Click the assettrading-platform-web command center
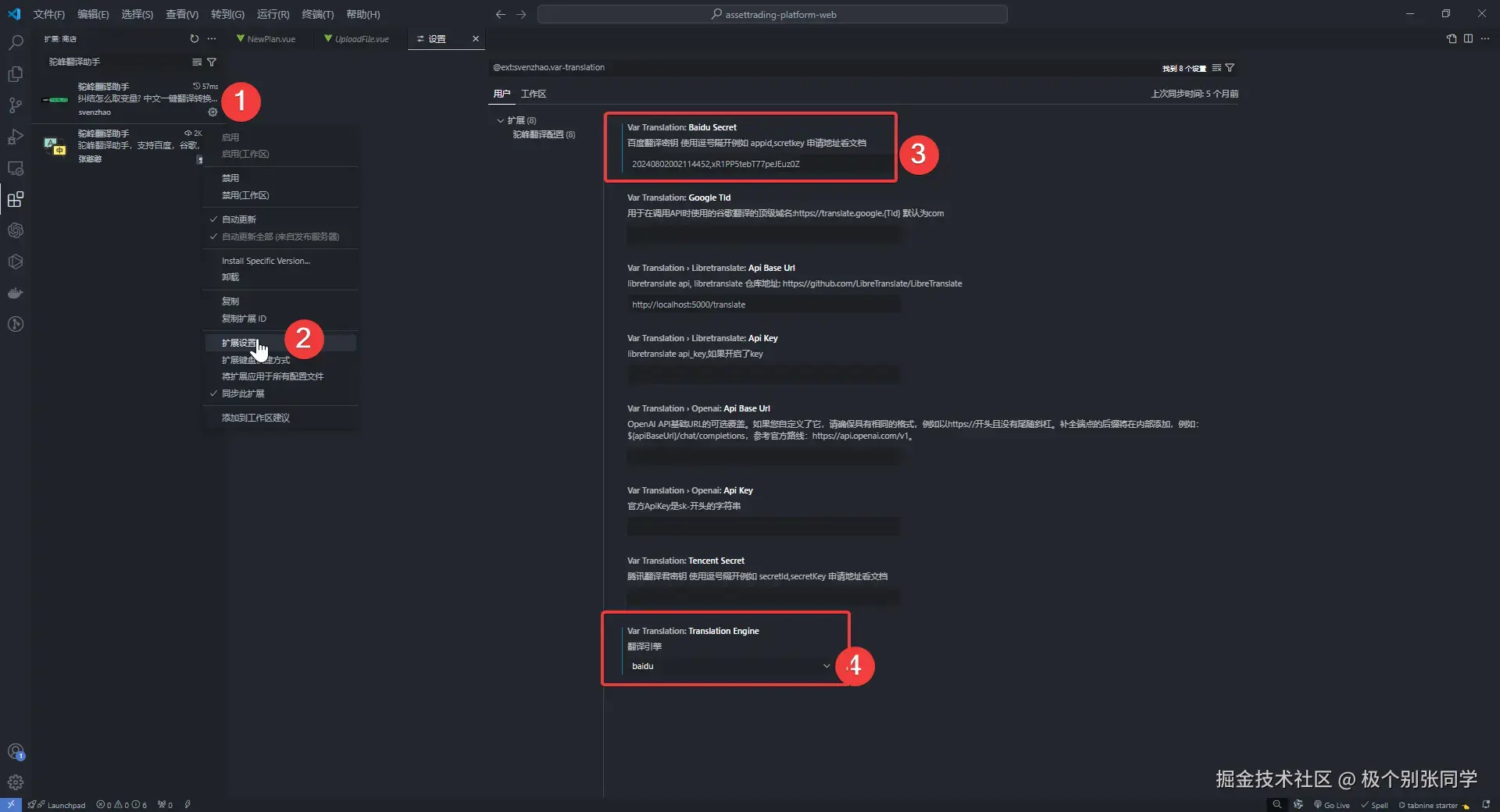The height and width of the screenshot is (812, 1500). (772, 14)
